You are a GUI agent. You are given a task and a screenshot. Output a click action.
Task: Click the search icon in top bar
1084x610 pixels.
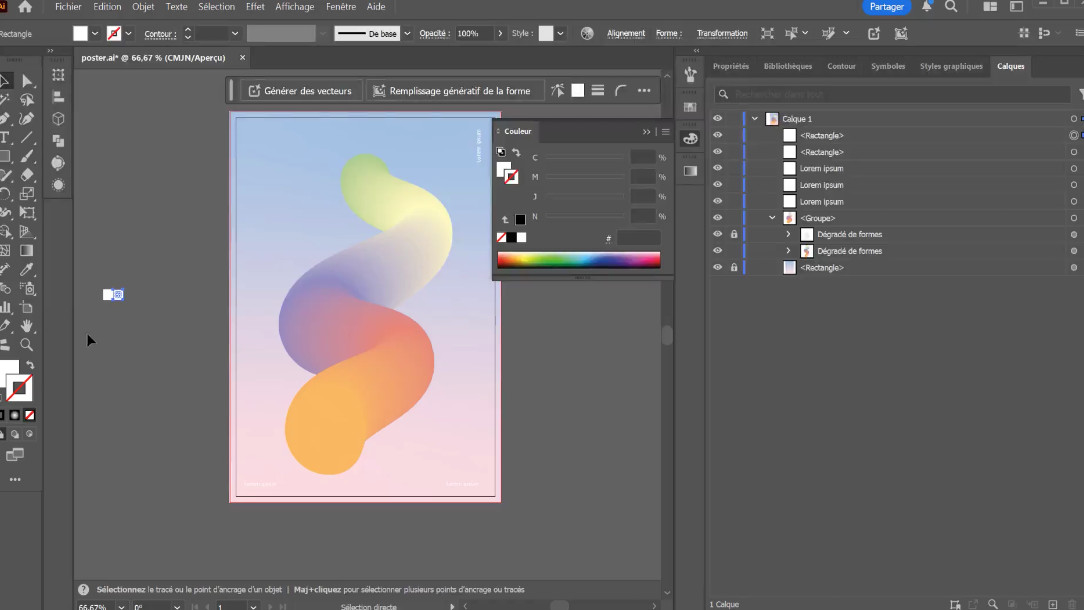[951, 7]
